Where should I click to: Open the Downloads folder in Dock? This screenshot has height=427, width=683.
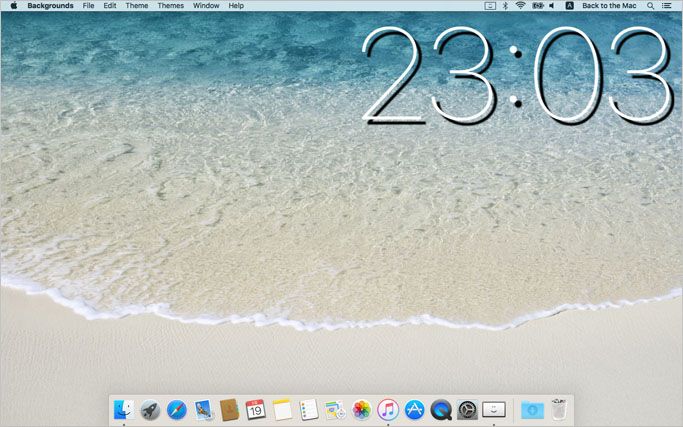pyautogui.click(x=532, y=410)
